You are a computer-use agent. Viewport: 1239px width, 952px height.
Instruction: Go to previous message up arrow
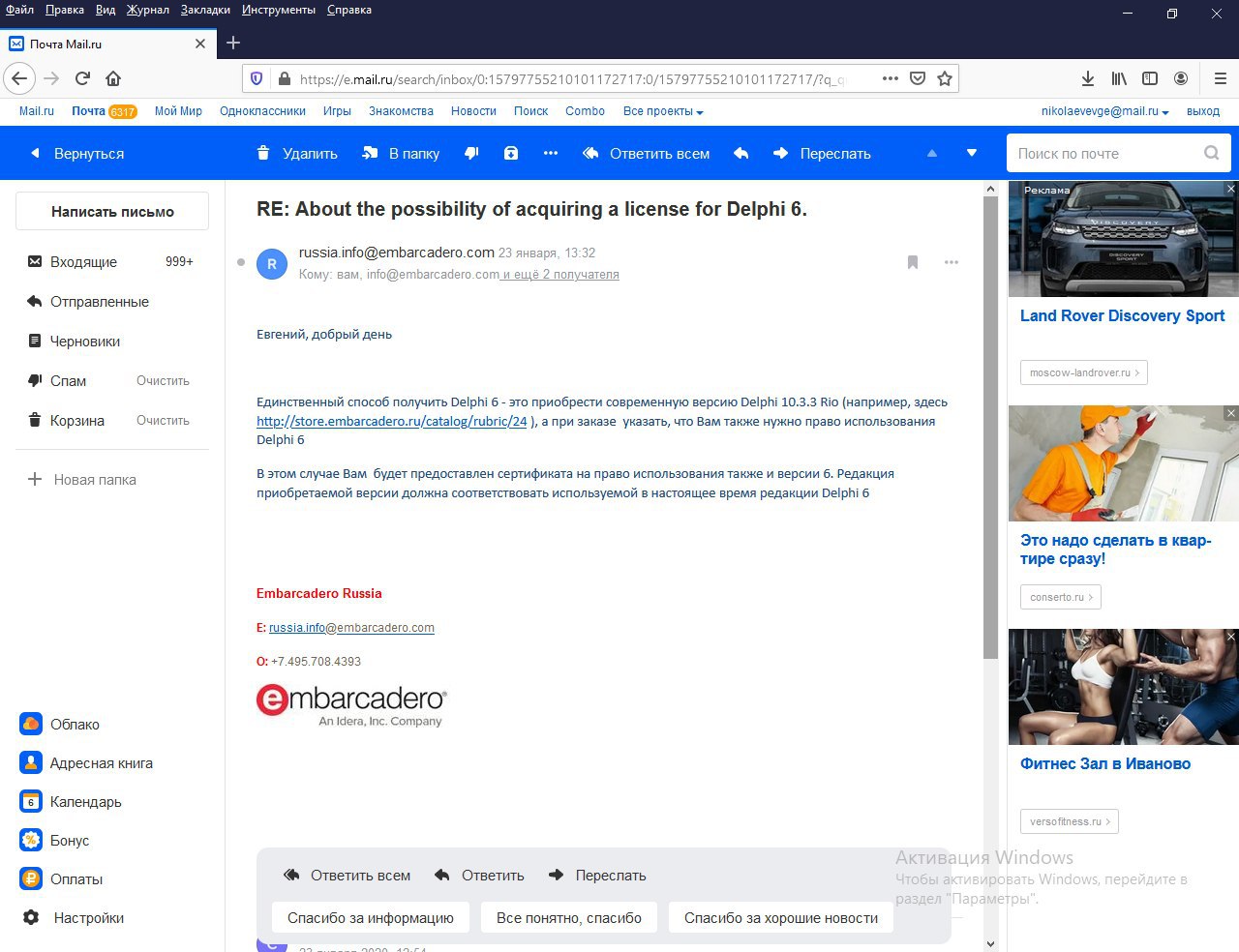[x=932, y=153]
